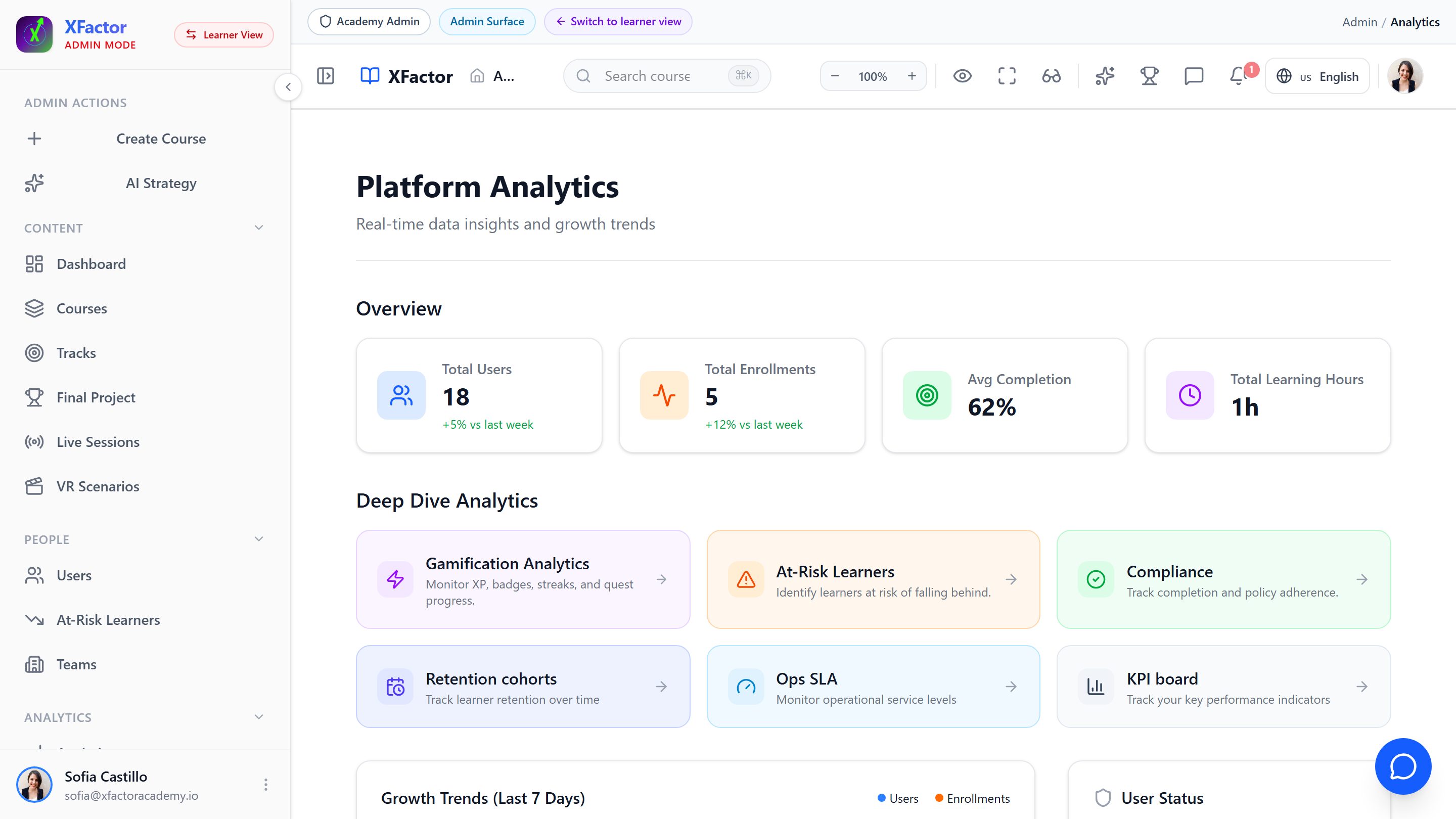Open Final Project in the sidebar
Image resolution: width=1456 pixels, height=819 pixels.
[145, 397]
